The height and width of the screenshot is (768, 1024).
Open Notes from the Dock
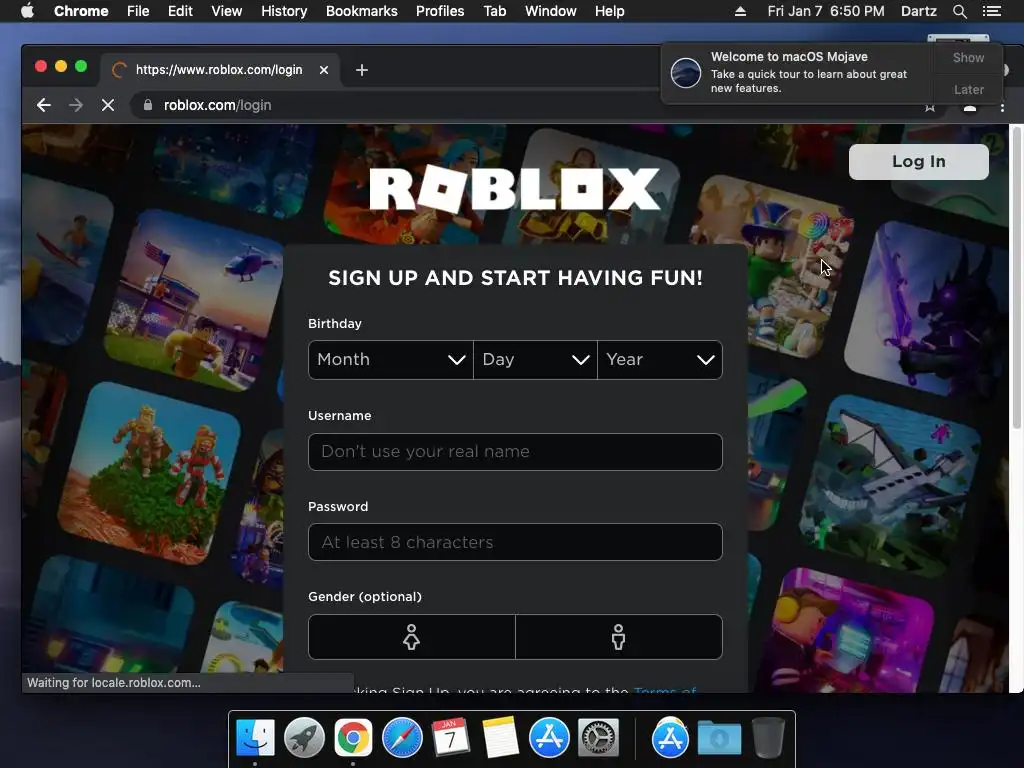coord(500,738)
